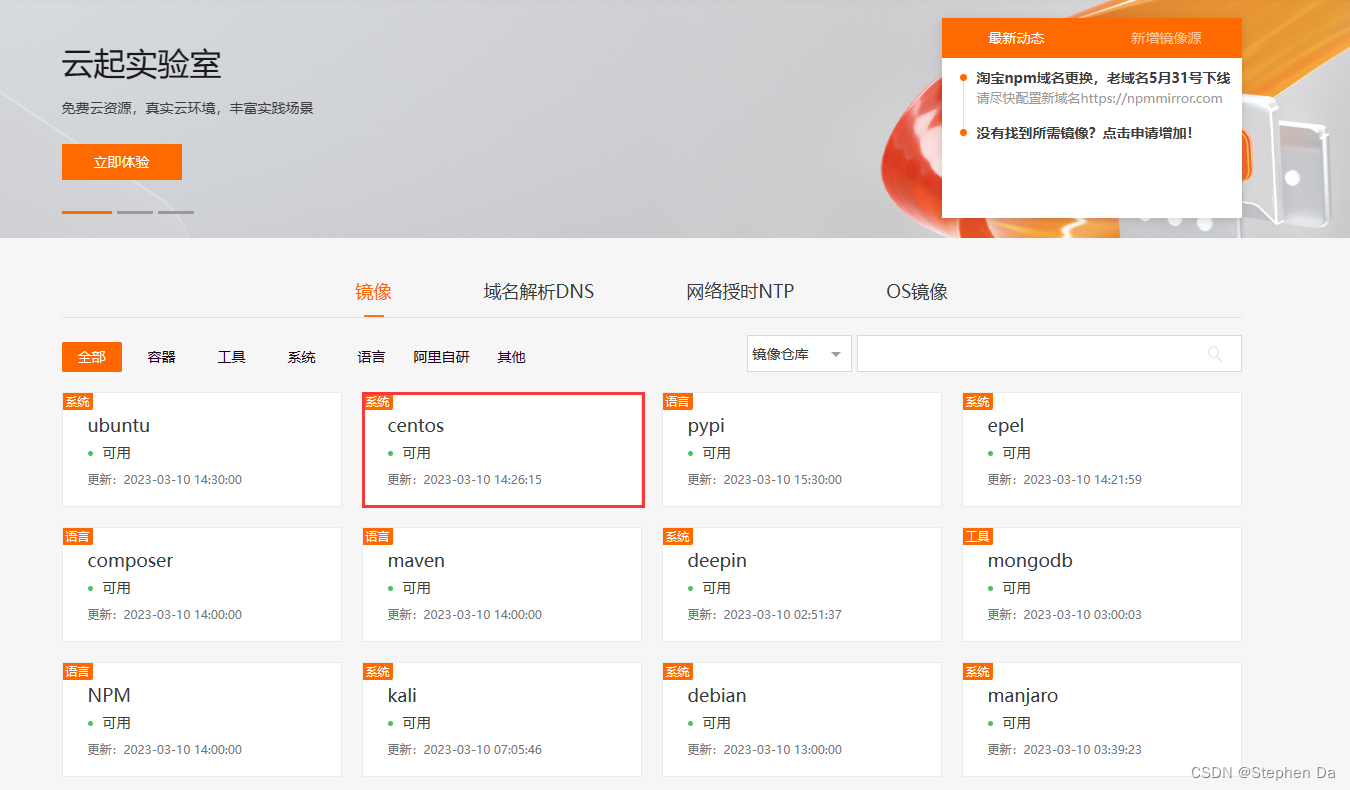Click the mirror search input field
1350x790 pixels.
[1049, 354]
